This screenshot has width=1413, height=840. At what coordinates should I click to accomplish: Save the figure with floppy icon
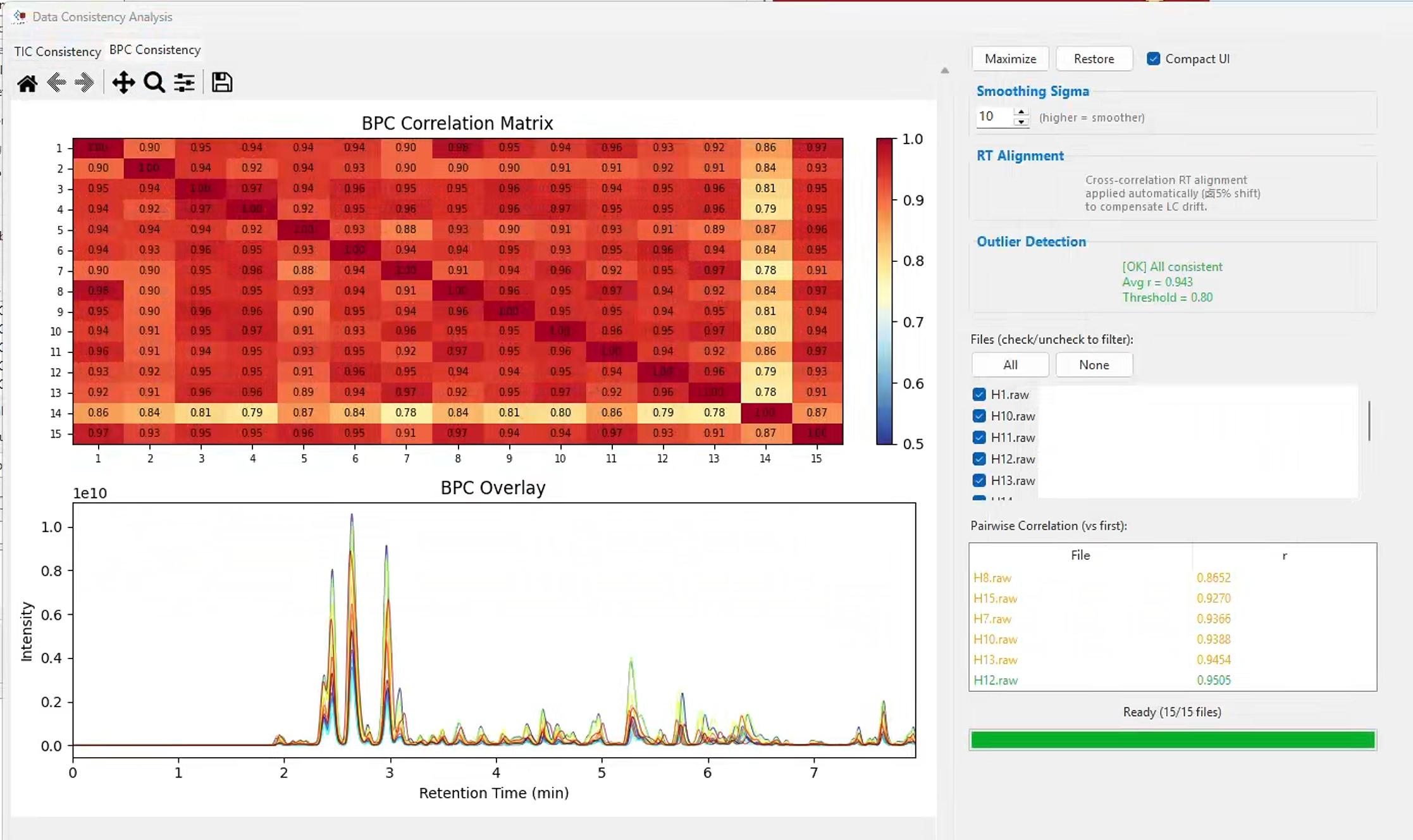pos(222,82)
